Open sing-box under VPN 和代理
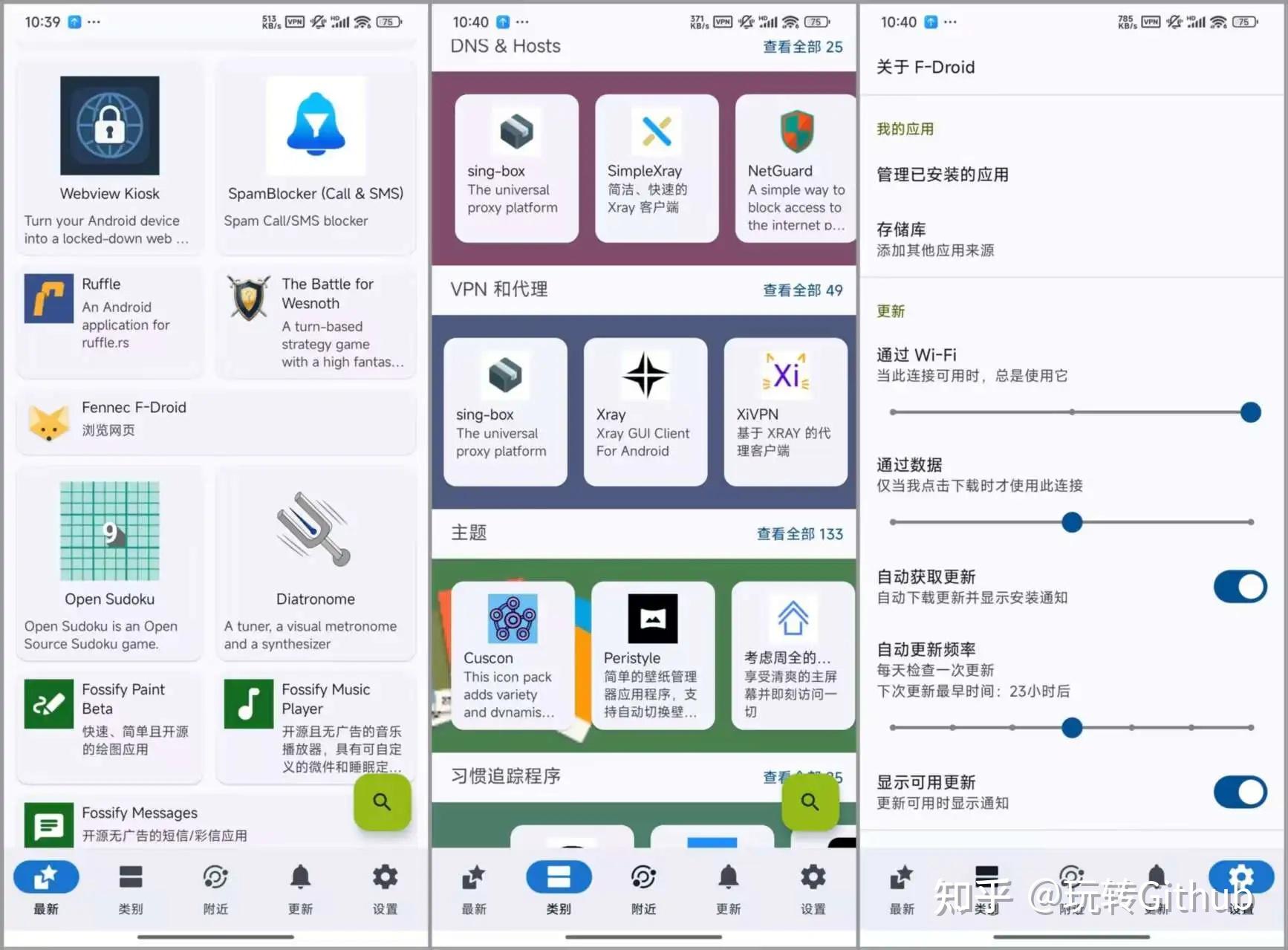This screenshot has height=950, width=1288. [x=505, y=411]
